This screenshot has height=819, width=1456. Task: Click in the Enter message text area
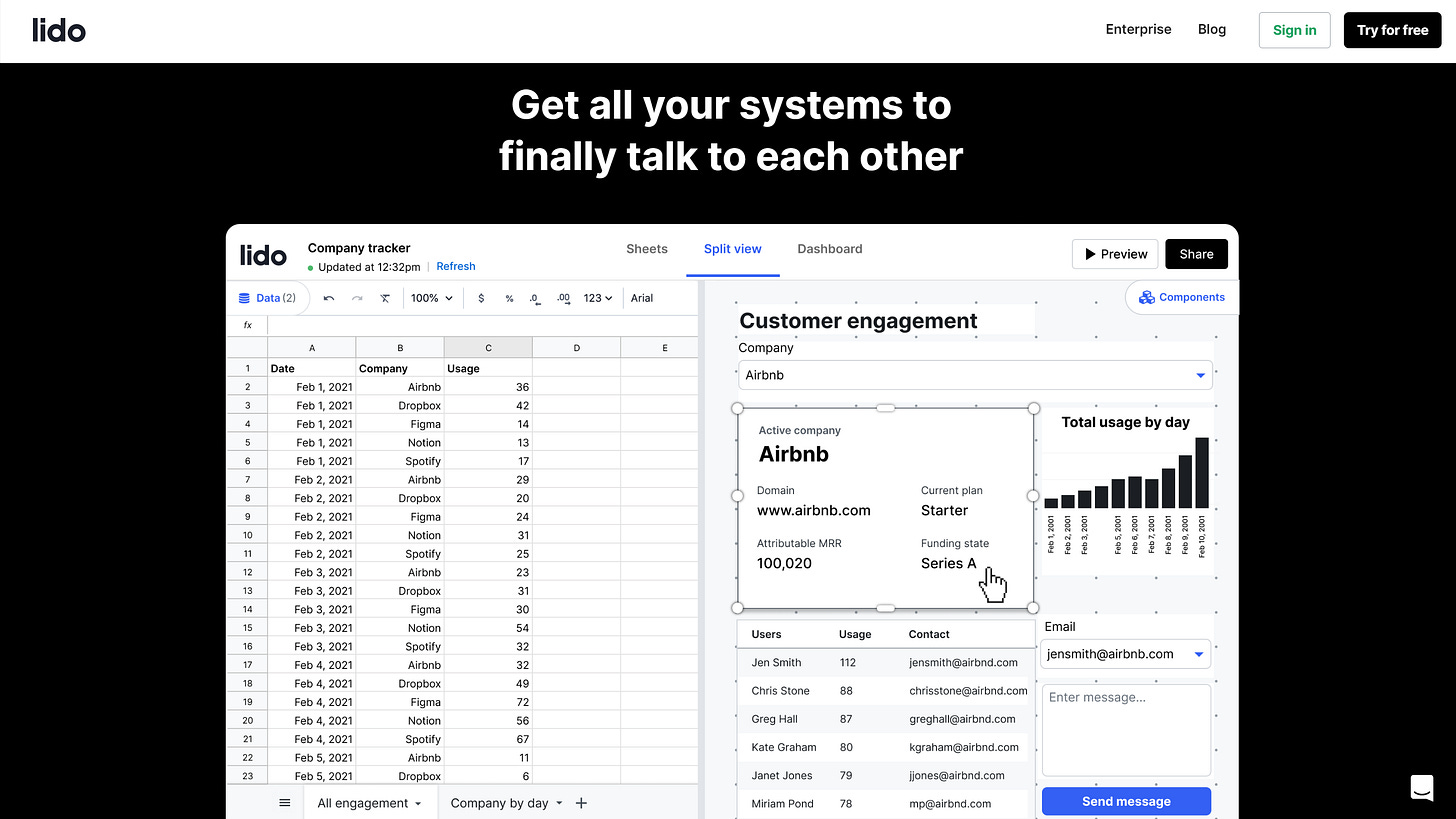point(1126,730)
